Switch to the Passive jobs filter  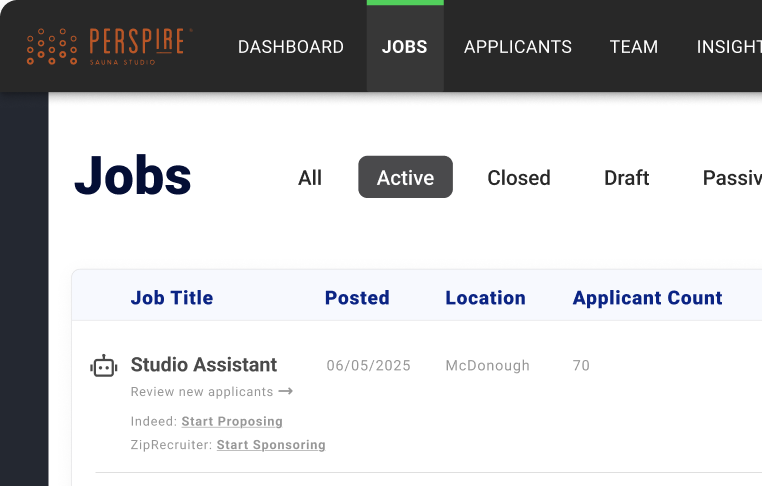pyautogui.click(x=732, y=178)
